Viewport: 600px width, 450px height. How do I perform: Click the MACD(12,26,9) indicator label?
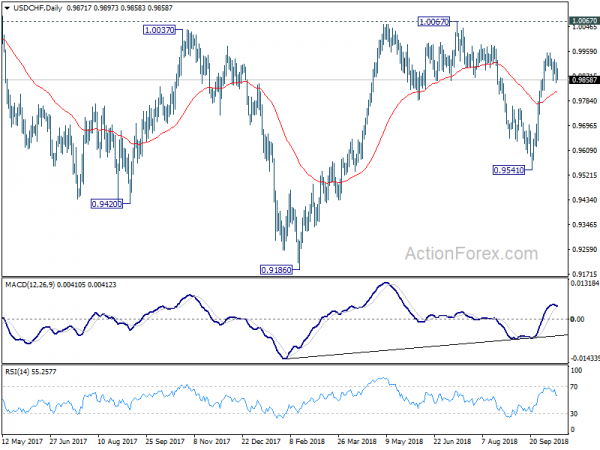60,285
